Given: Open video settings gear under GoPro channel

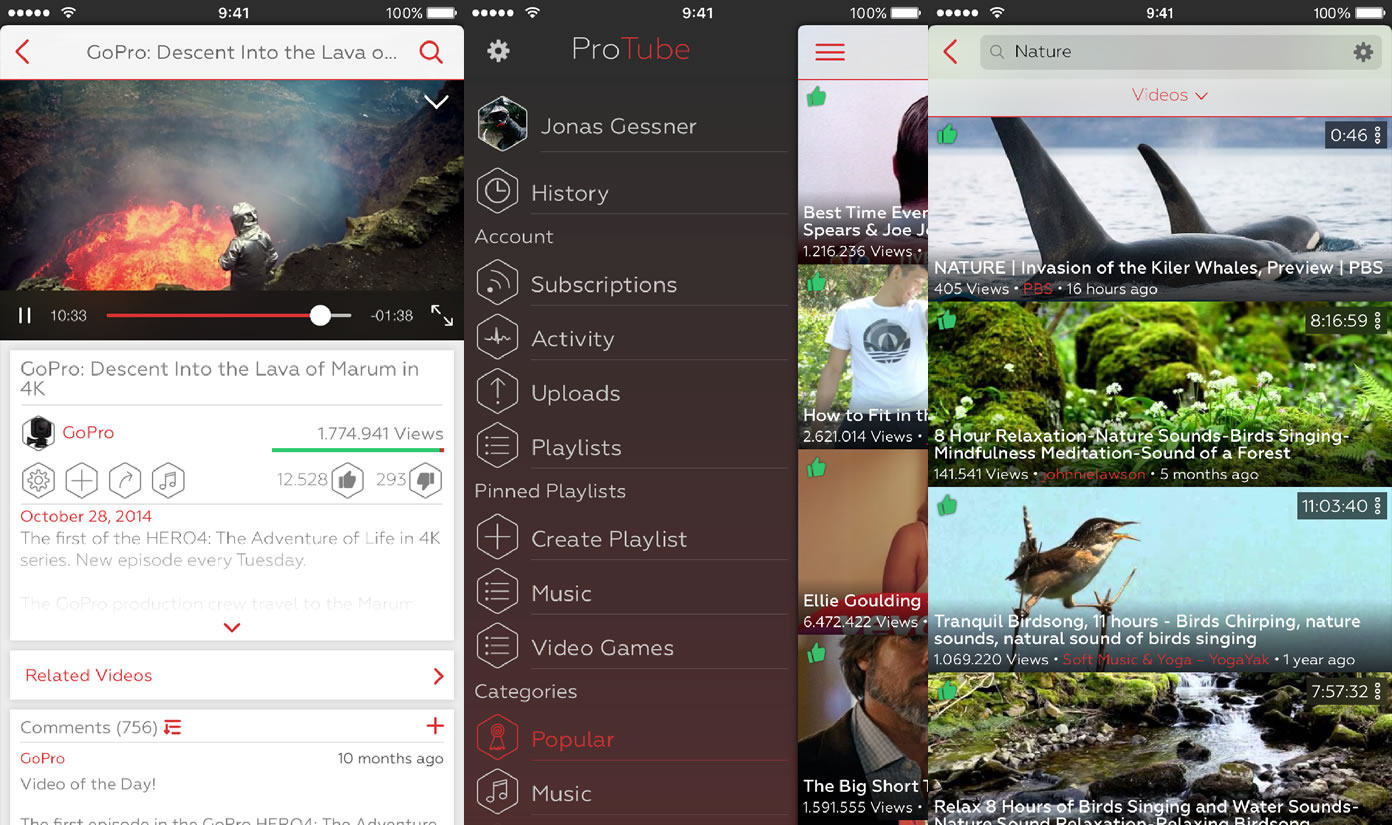Looking at the screenshot, I should (38, 480).
